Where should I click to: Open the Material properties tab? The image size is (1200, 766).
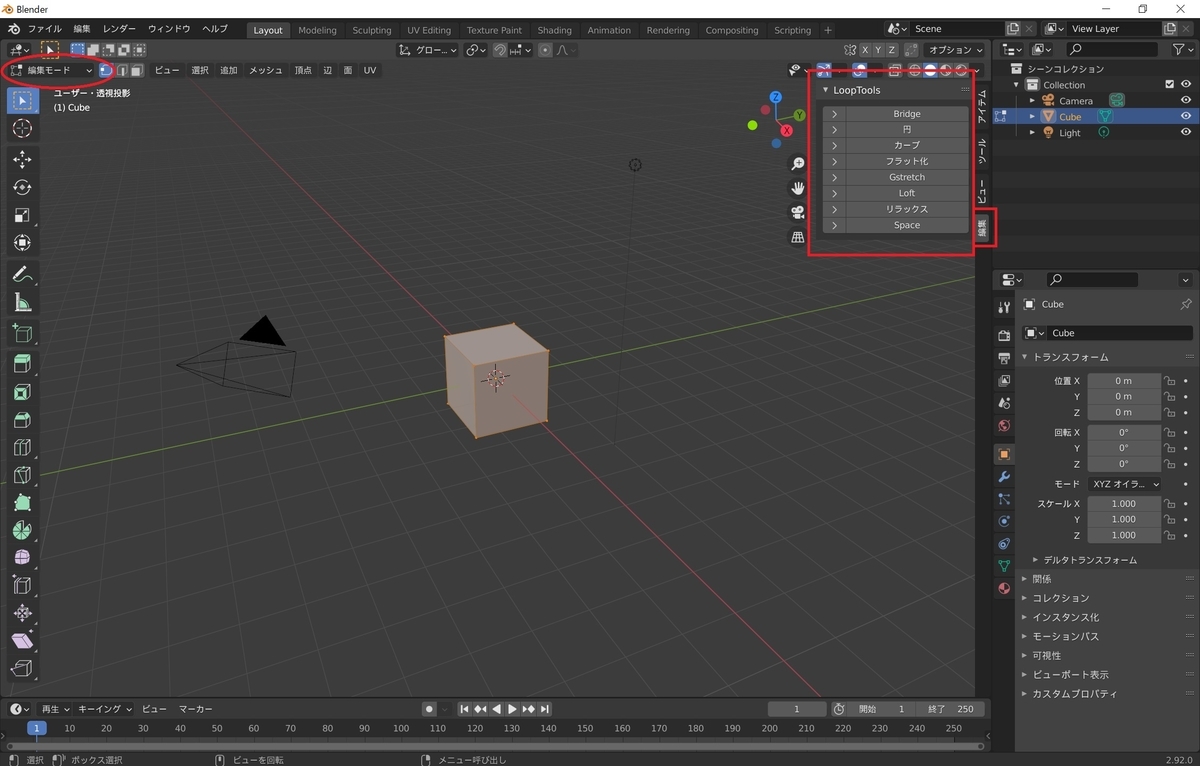tap(1004, 589)
